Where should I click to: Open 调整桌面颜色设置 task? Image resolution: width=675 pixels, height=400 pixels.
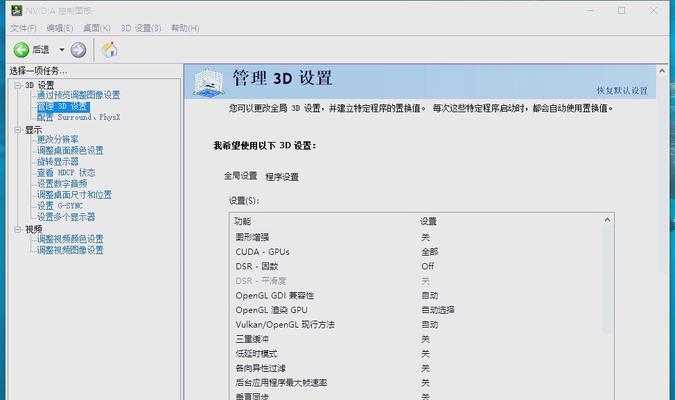(70, 150)
